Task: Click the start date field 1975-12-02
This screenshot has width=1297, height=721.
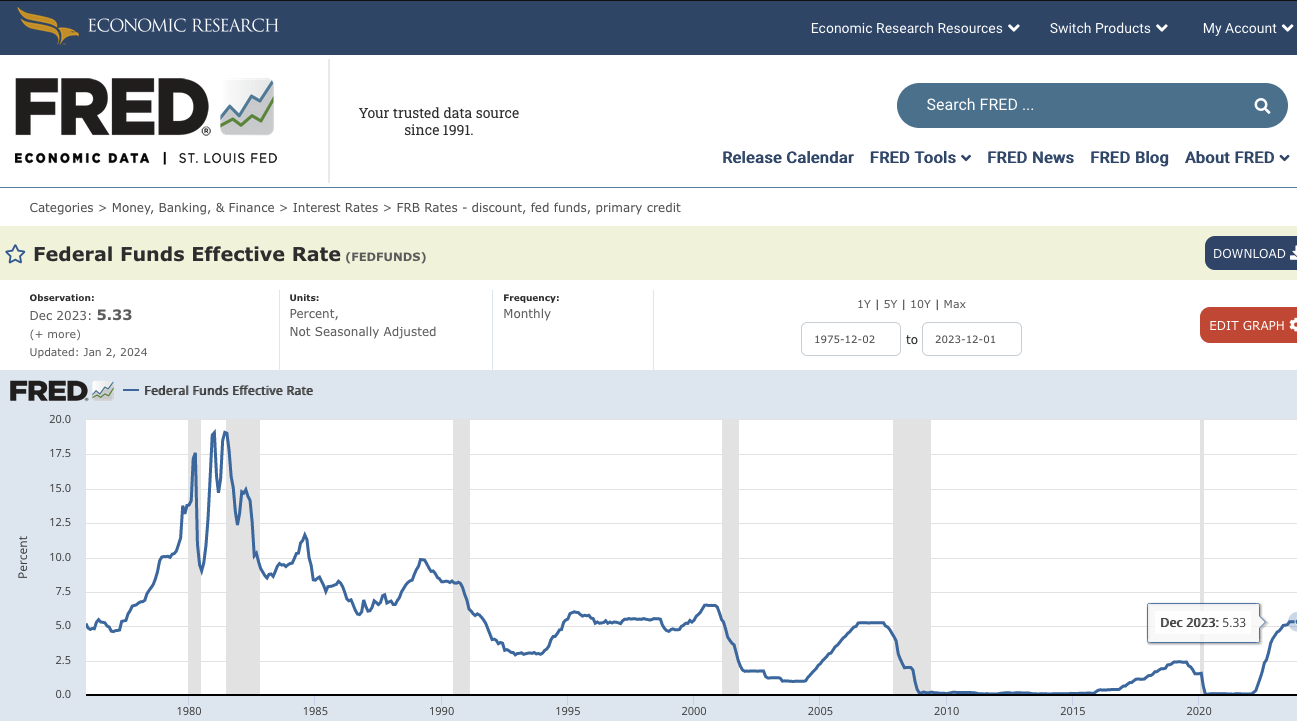Action: pos(851,339)
